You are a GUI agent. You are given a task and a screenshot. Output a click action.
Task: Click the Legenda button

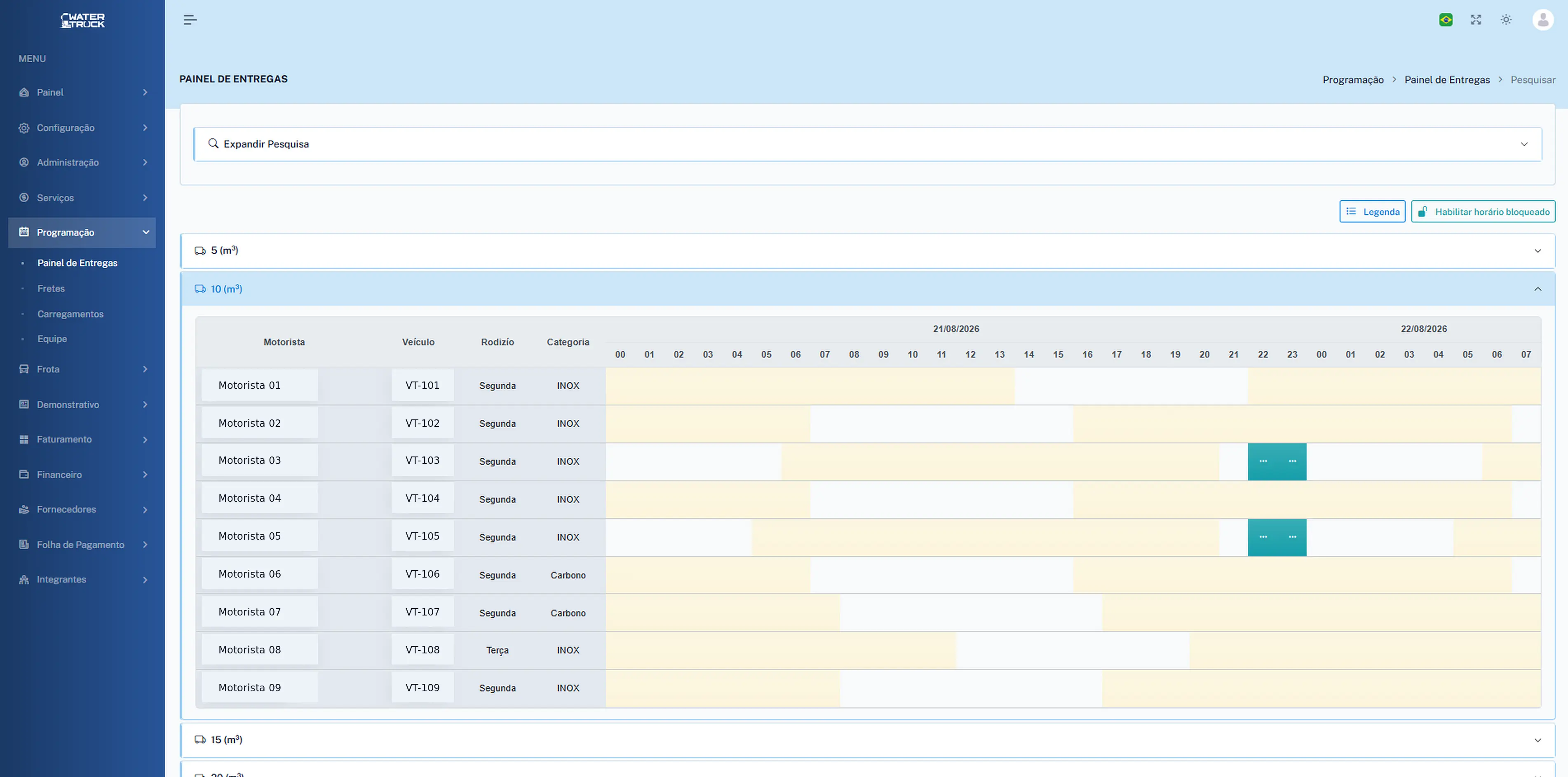1372,212
